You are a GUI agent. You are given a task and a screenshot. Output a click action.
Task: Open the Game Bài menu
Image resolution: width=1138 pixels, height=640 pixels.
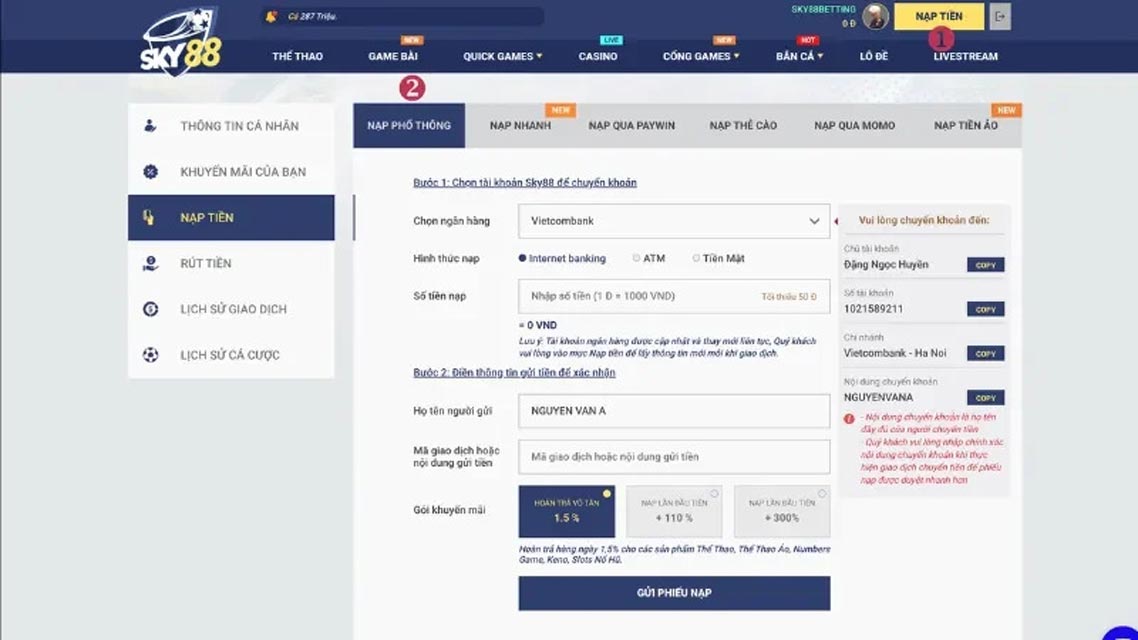coord(393,56)
